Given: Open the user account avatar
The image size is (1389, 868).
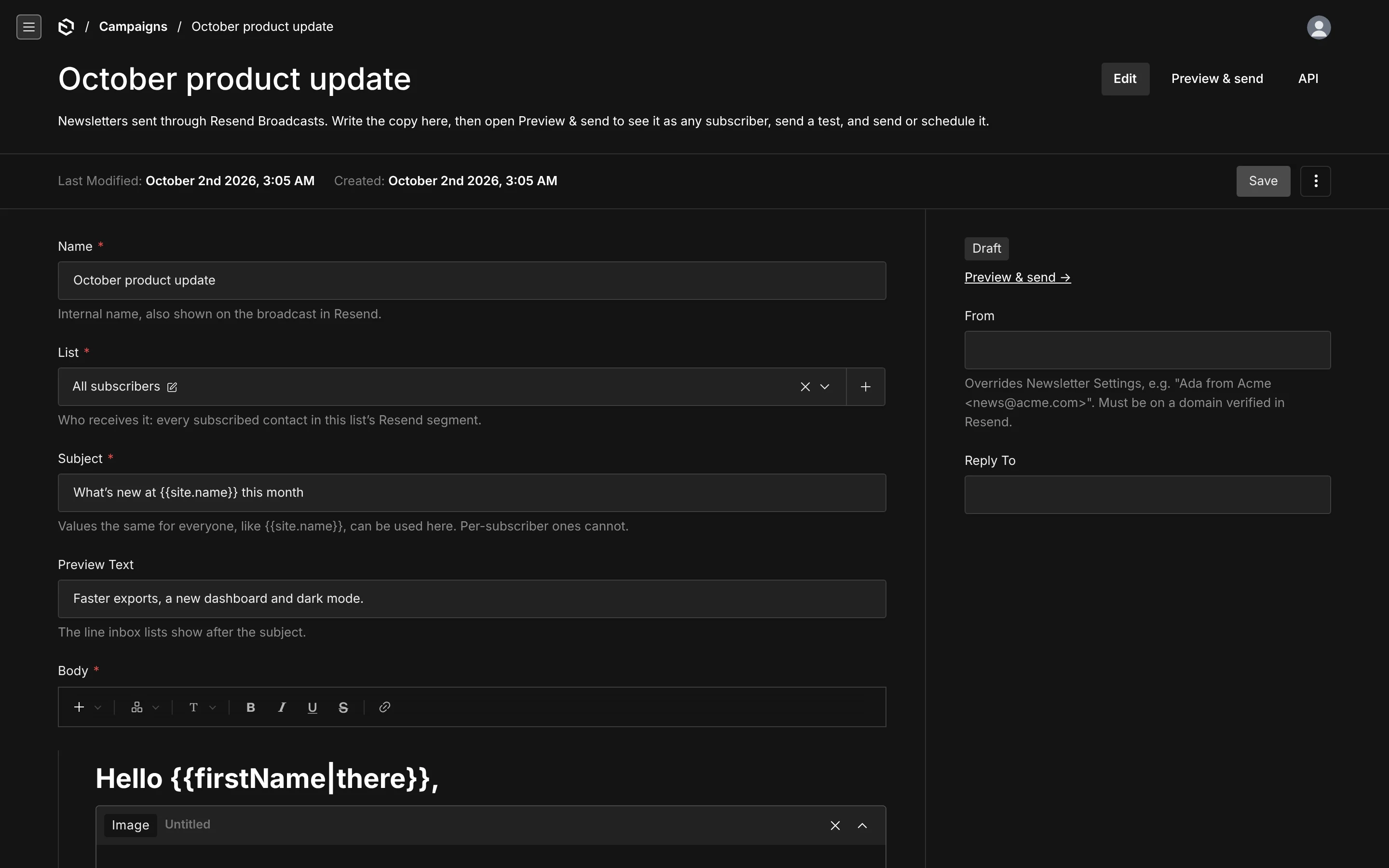Looking at the screenshot, I should coord(1319,27).
